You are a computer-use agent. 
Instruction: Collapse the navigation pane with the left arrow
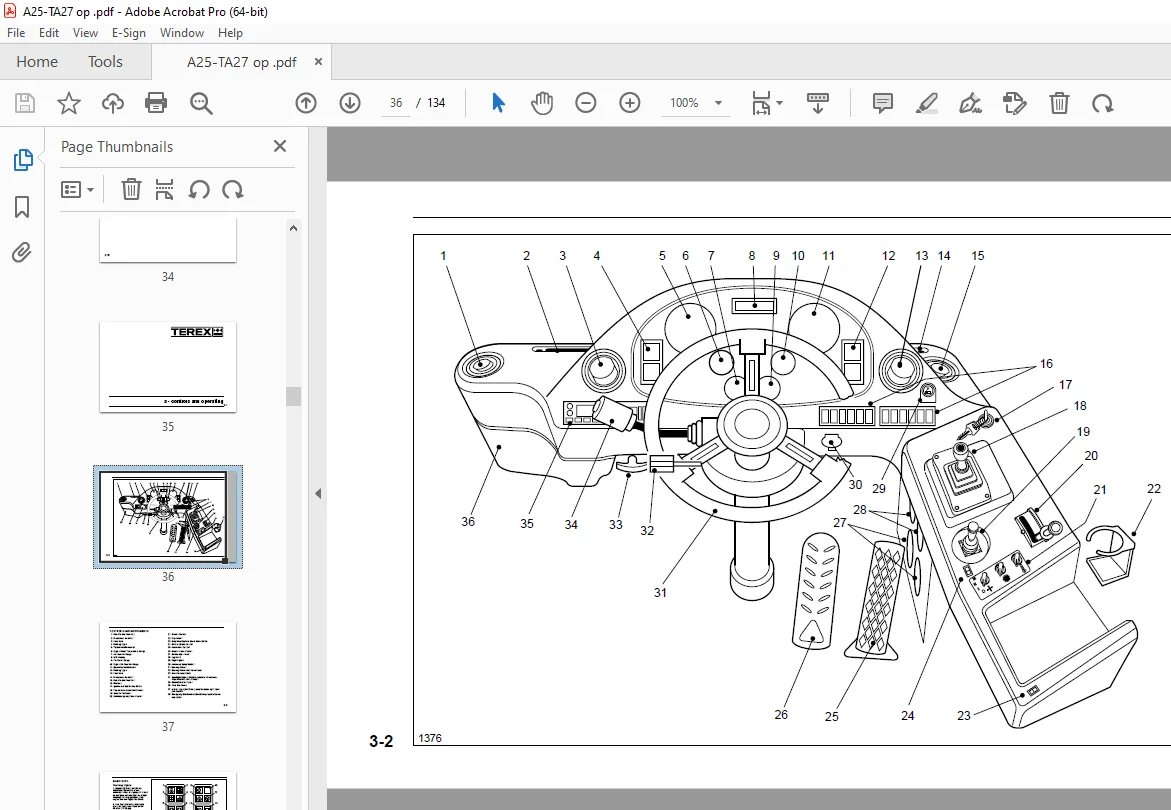pyautogui.click(x=318, y=493)
